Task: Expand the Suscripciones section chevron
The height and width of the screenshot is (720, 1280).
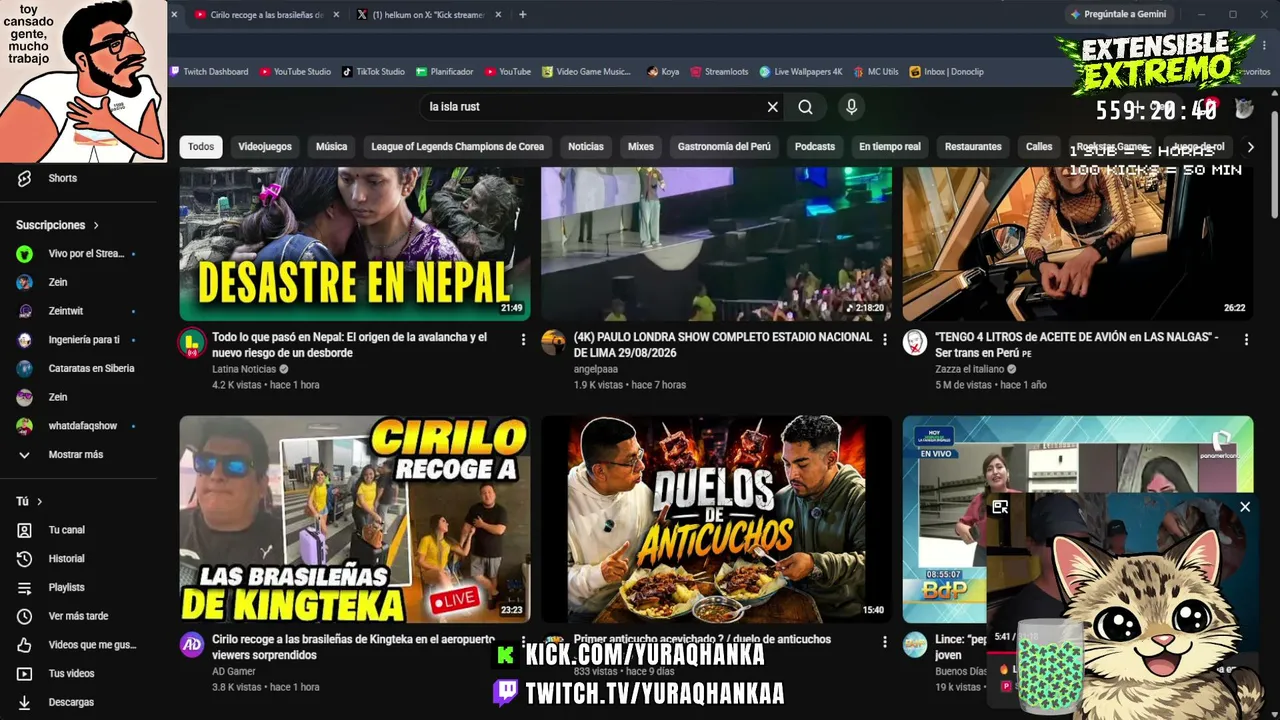Action: point(96,226)
